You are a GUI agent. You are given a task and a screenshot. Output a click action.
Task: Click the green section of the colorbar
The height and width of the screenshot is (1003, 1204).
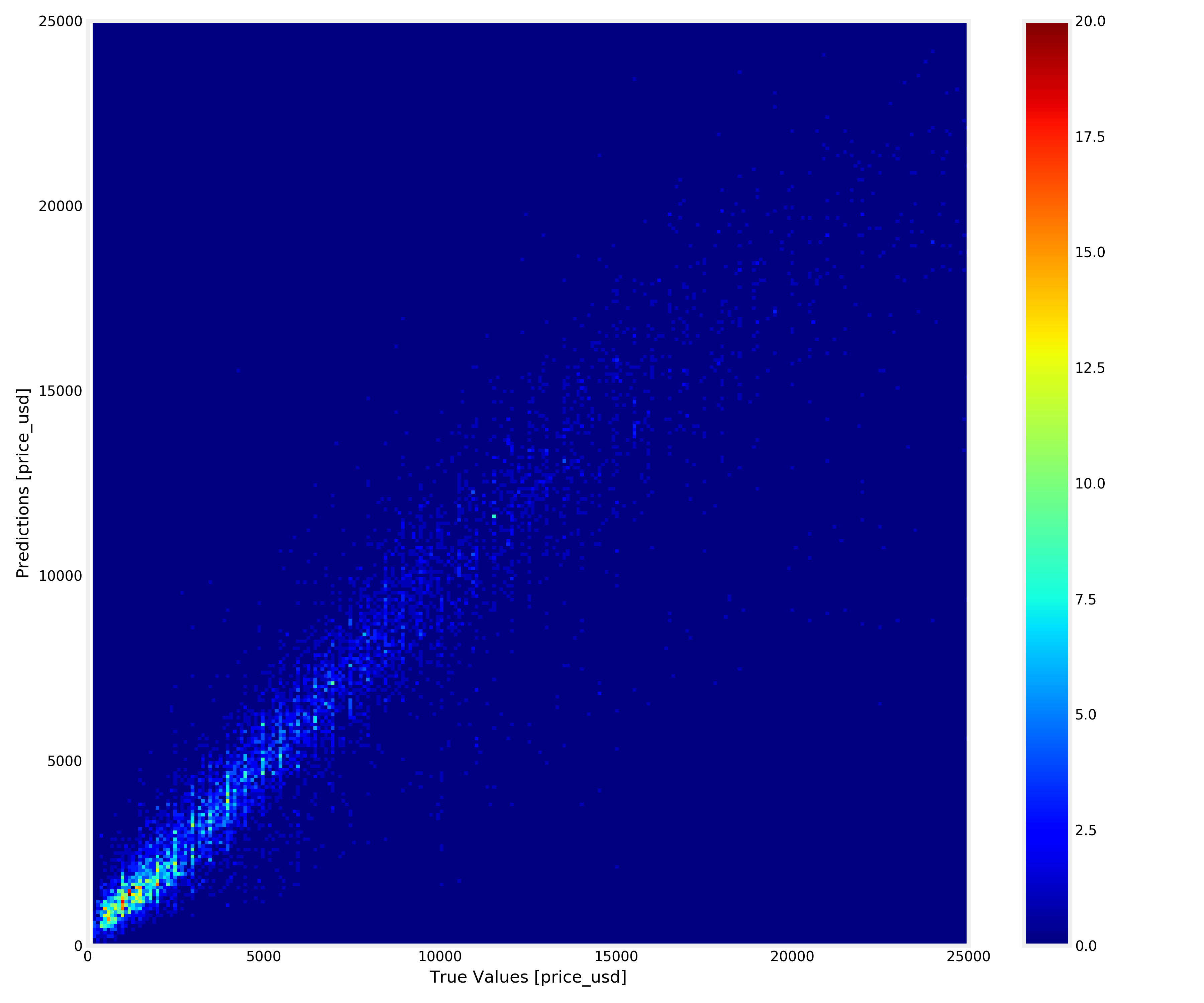[x=1047, y=476]
